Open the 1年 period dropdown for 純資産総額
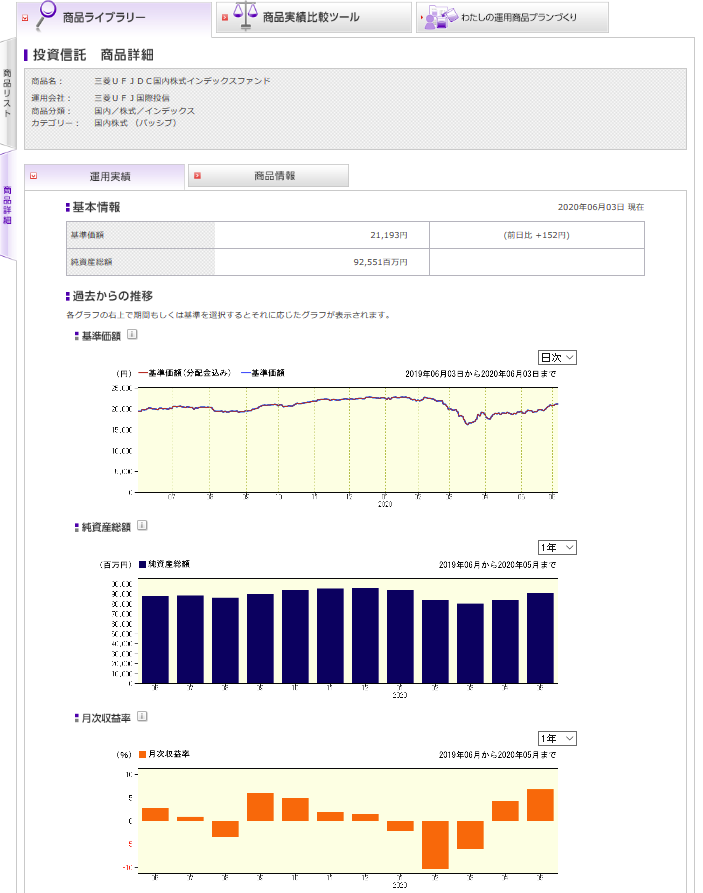This screenshot has height=893, width=703. pyautogui.click(x=557, y=547)
